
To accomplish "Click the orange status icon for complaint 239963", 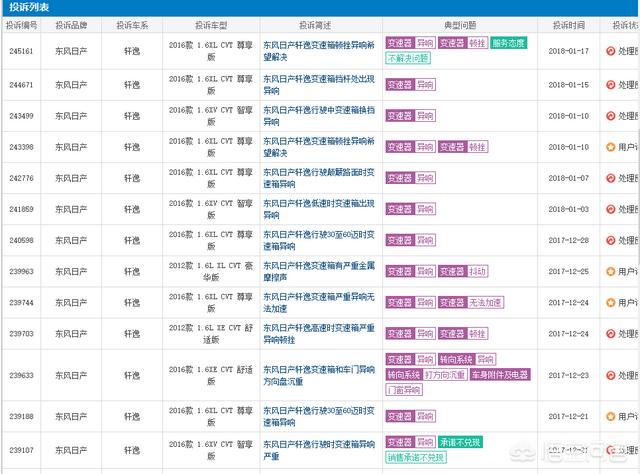I will tap(610, 271).
